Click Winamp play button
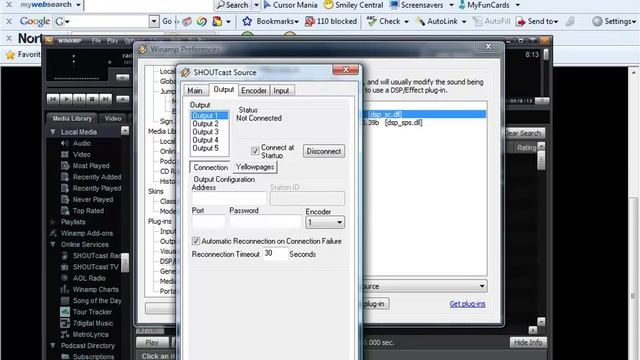 click(66, 99)
